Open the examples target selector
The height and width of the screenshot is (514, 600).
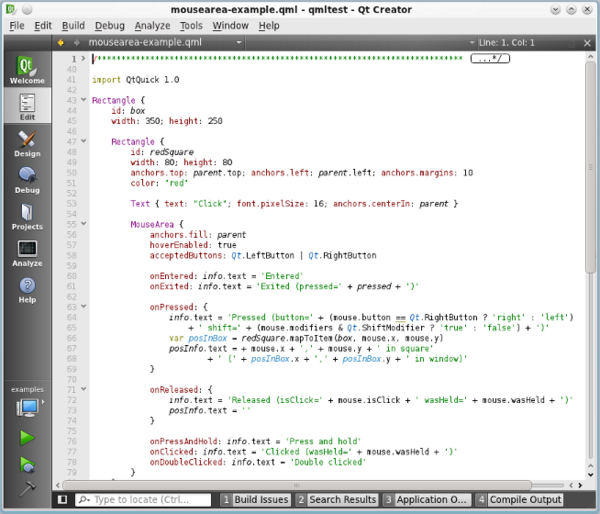[27, 407]
